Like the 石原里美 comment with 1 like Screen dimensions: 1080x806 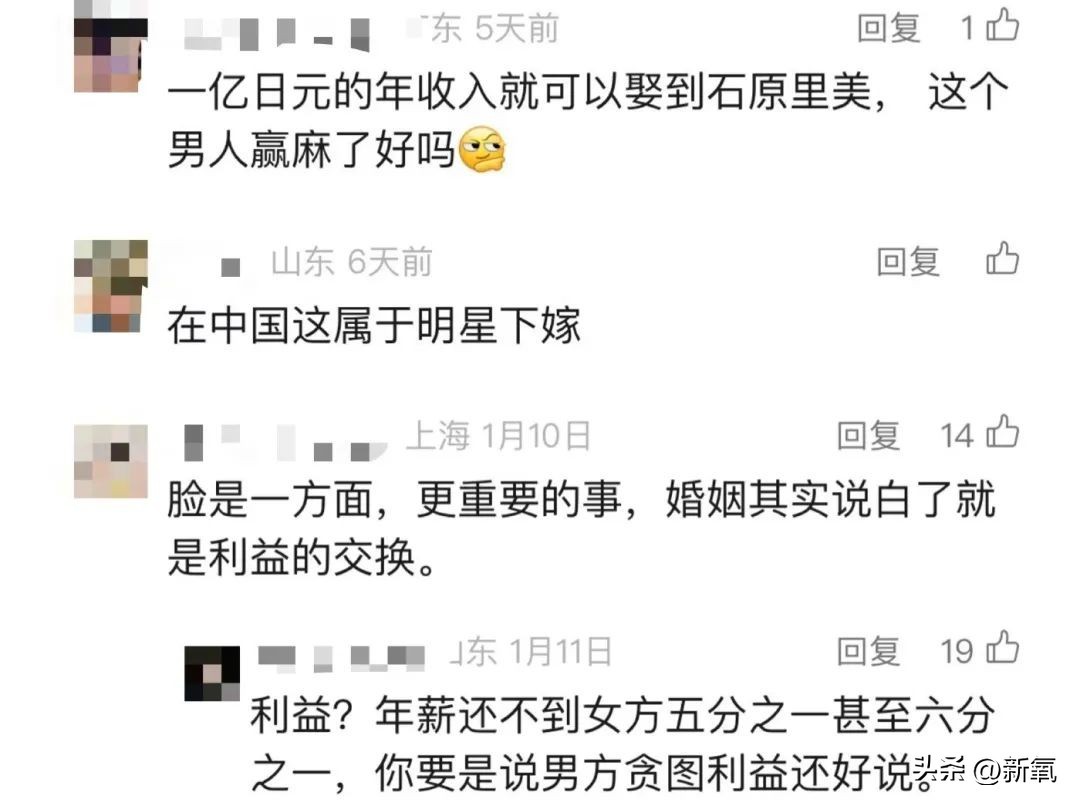tap(1002, 25)
